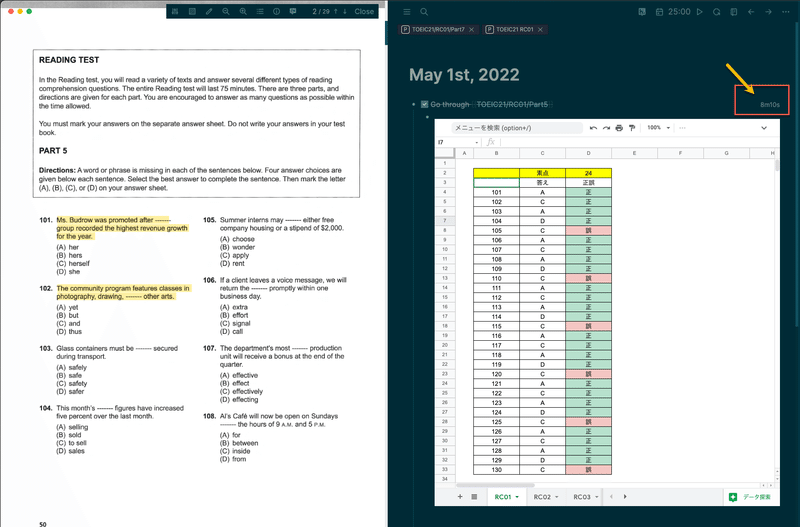Click the データ探索 explore button
The height and width of the screenshot is (527, 800).
[x=750, y=497]
